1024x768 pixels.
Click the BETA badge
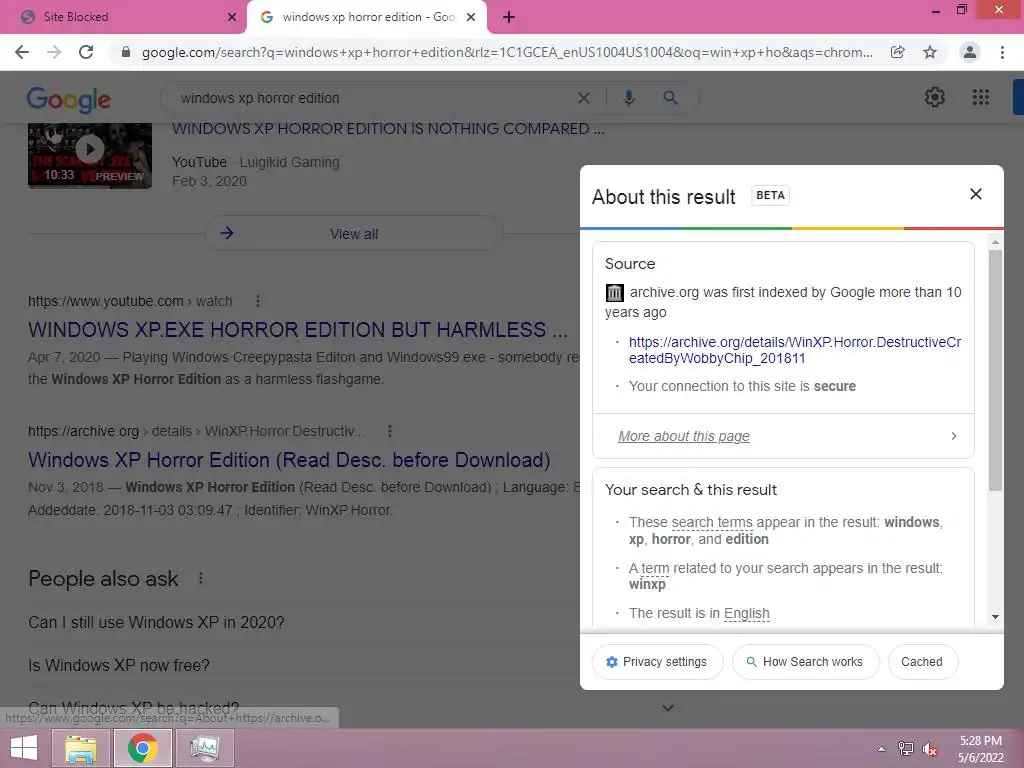(771, 195)
